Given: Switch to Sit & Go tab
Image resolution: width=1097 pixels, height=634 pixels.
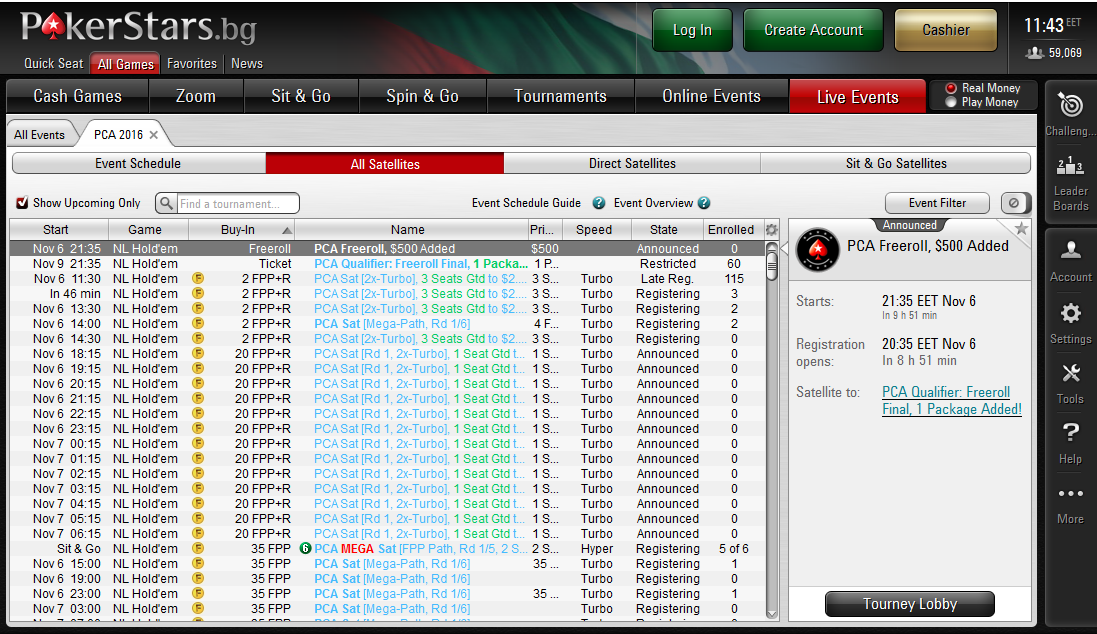Looking at the screenshot, I should pos(301,96).
